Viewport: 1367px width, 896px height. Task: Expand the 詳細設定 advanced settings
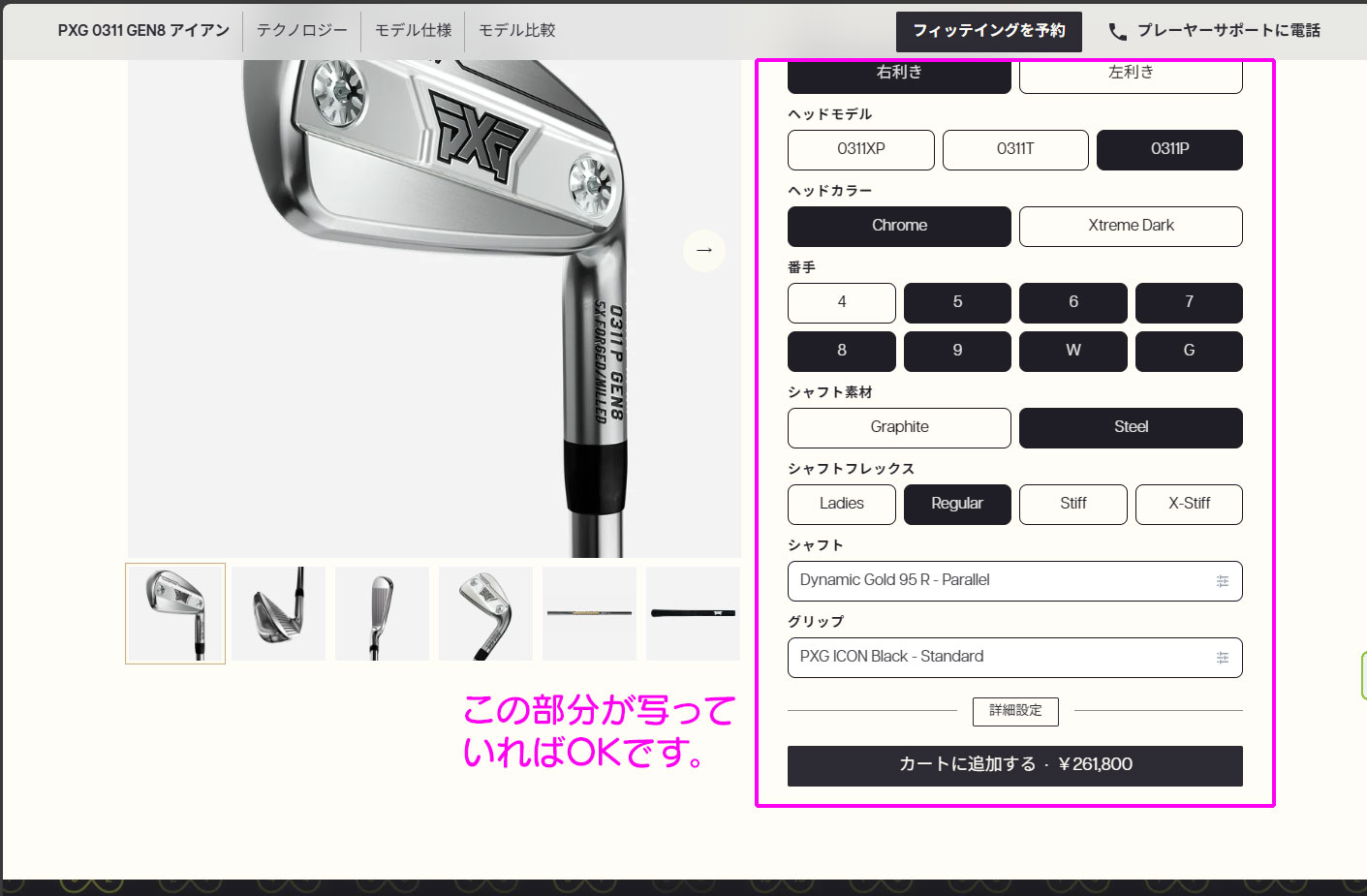[x=1015, y=711]
